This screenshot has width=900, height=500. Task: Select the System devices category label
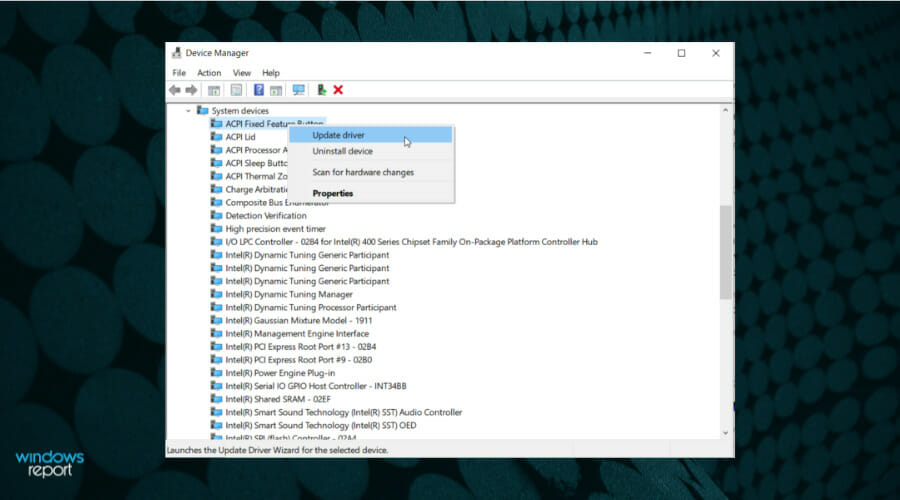click(x=240, y=111)
